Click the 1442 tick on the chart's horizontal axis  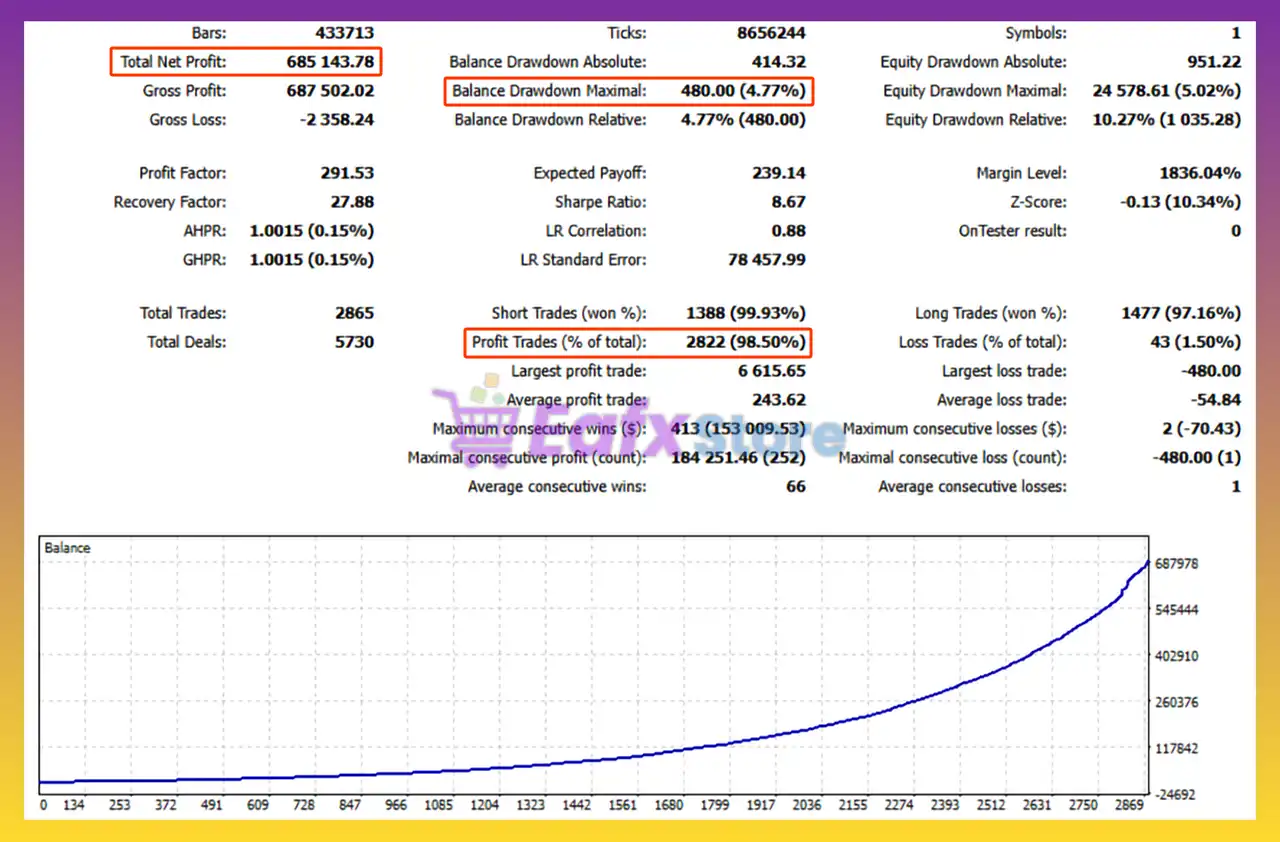578,804
